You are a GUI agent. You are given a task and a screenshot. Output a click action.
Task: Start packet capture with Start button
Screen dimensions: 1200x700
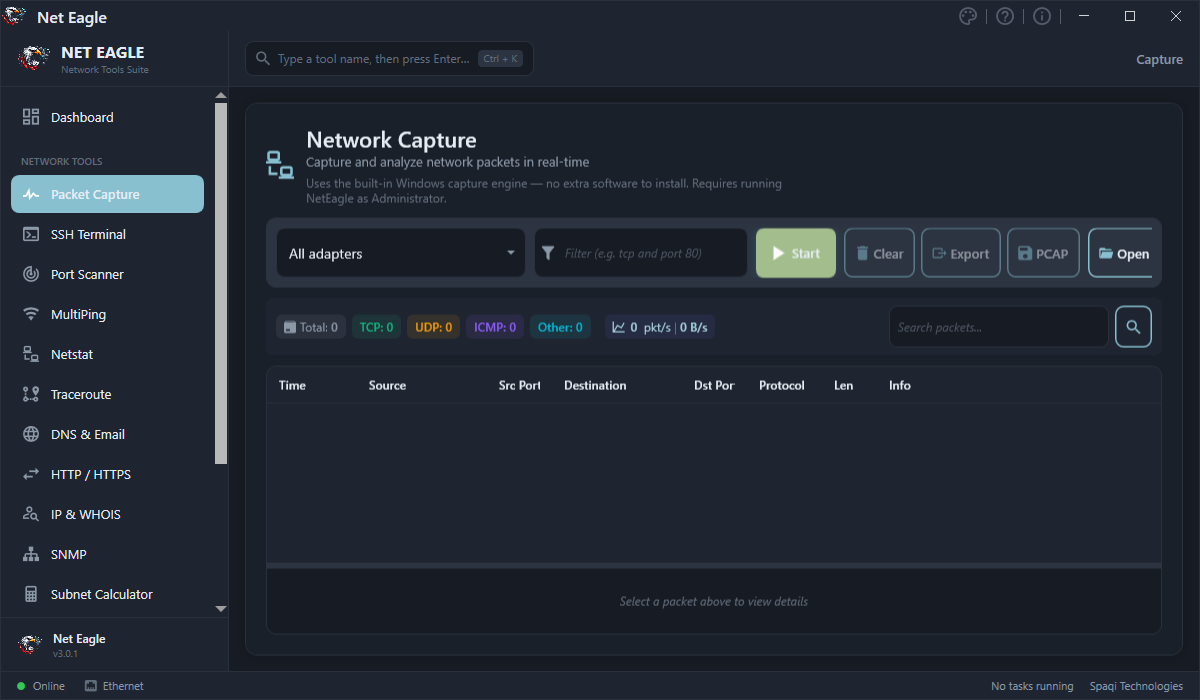click(796, 253)
